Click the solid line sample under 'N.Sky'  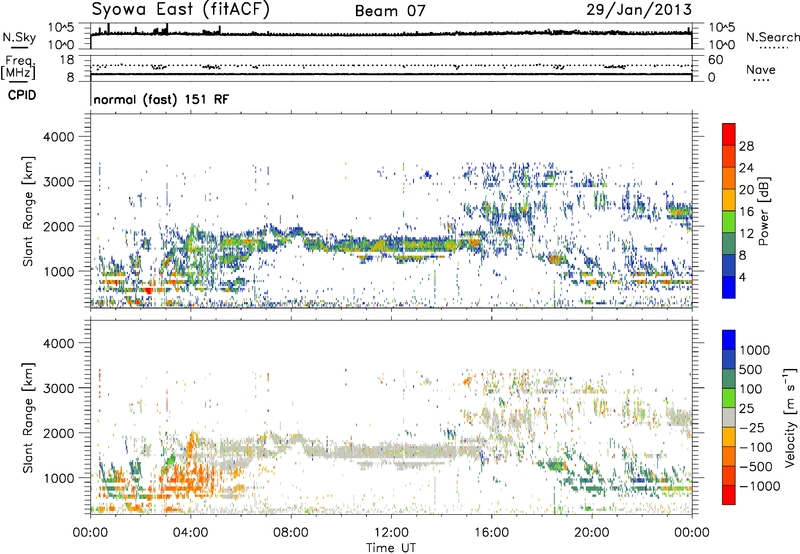pos(19,47)
